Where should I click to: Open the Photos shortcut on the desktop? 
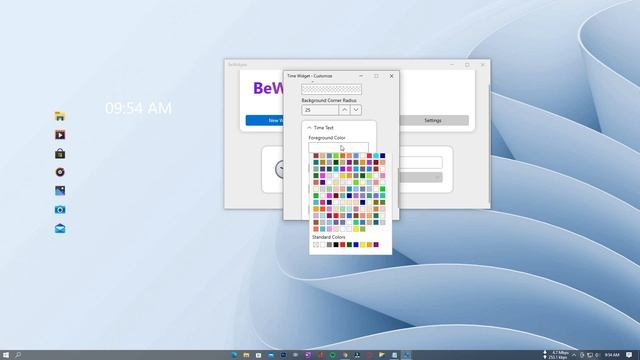pyautogui.click(x=60, y=191)
